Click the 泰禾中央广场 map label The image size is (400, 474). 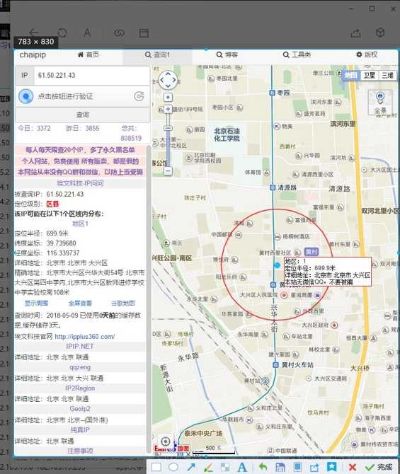pyautogui.click(x=203, y=434)
